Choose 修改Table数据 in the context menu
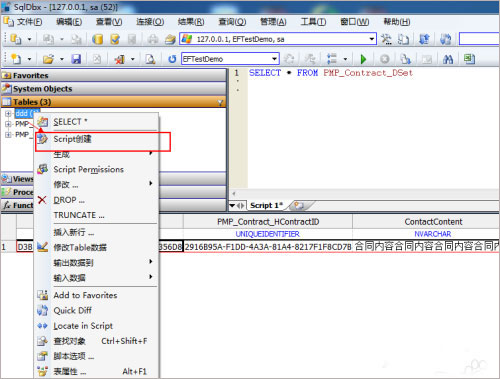Image resolution: width=500 pixels, height=379 pixels. [x=97, y=247]
